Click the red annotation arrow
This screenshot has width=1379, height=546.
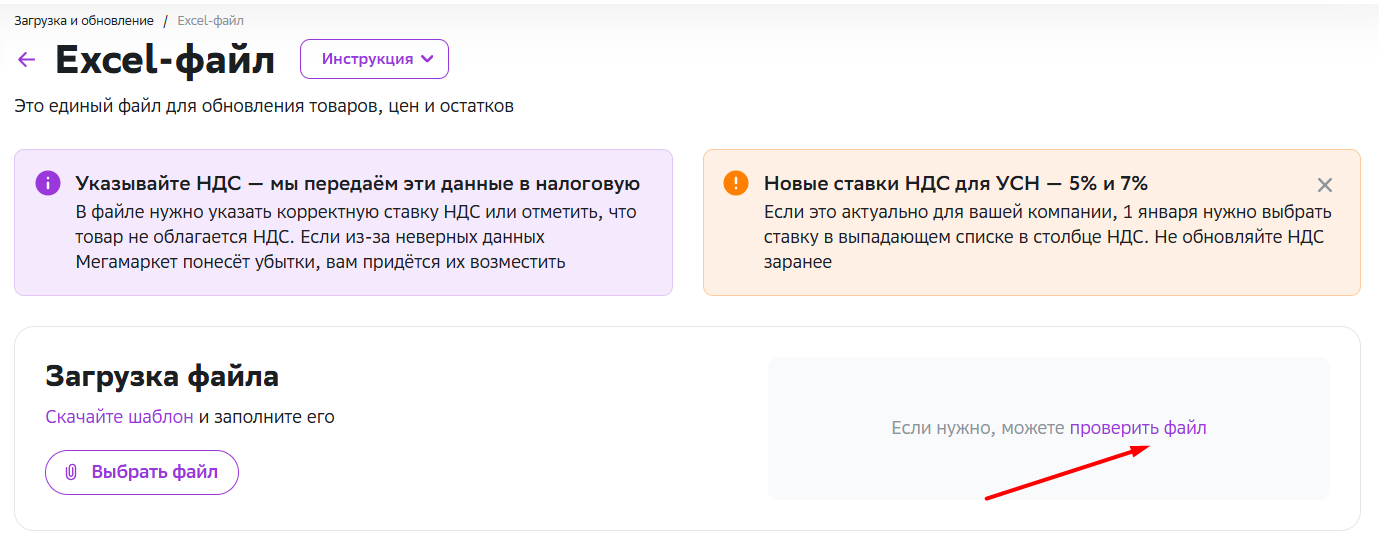pos(1066,471)
